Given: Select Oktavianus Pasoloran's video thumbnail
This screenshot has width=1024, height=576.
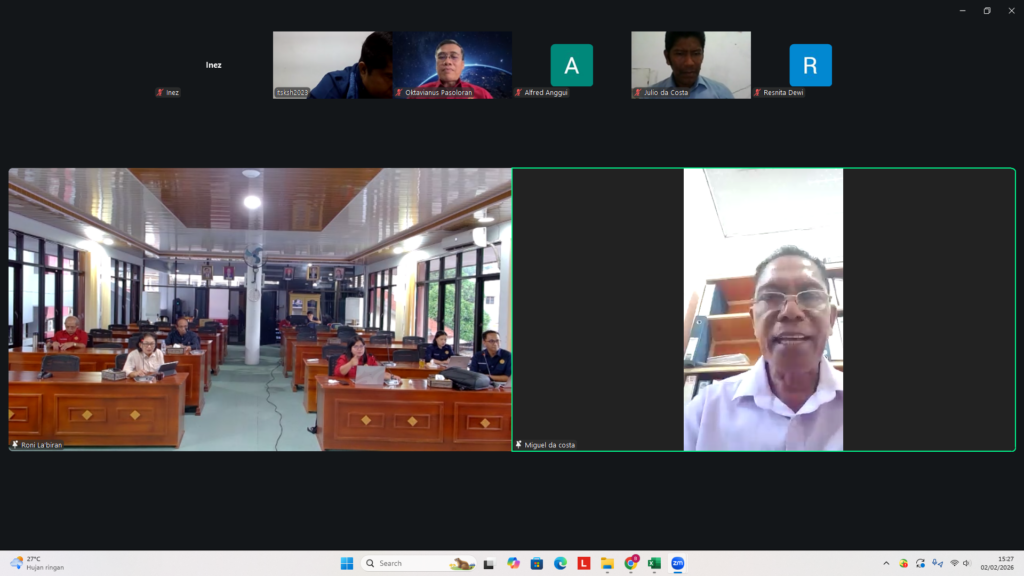Looking at the screenshot, I should coord(452,65).
